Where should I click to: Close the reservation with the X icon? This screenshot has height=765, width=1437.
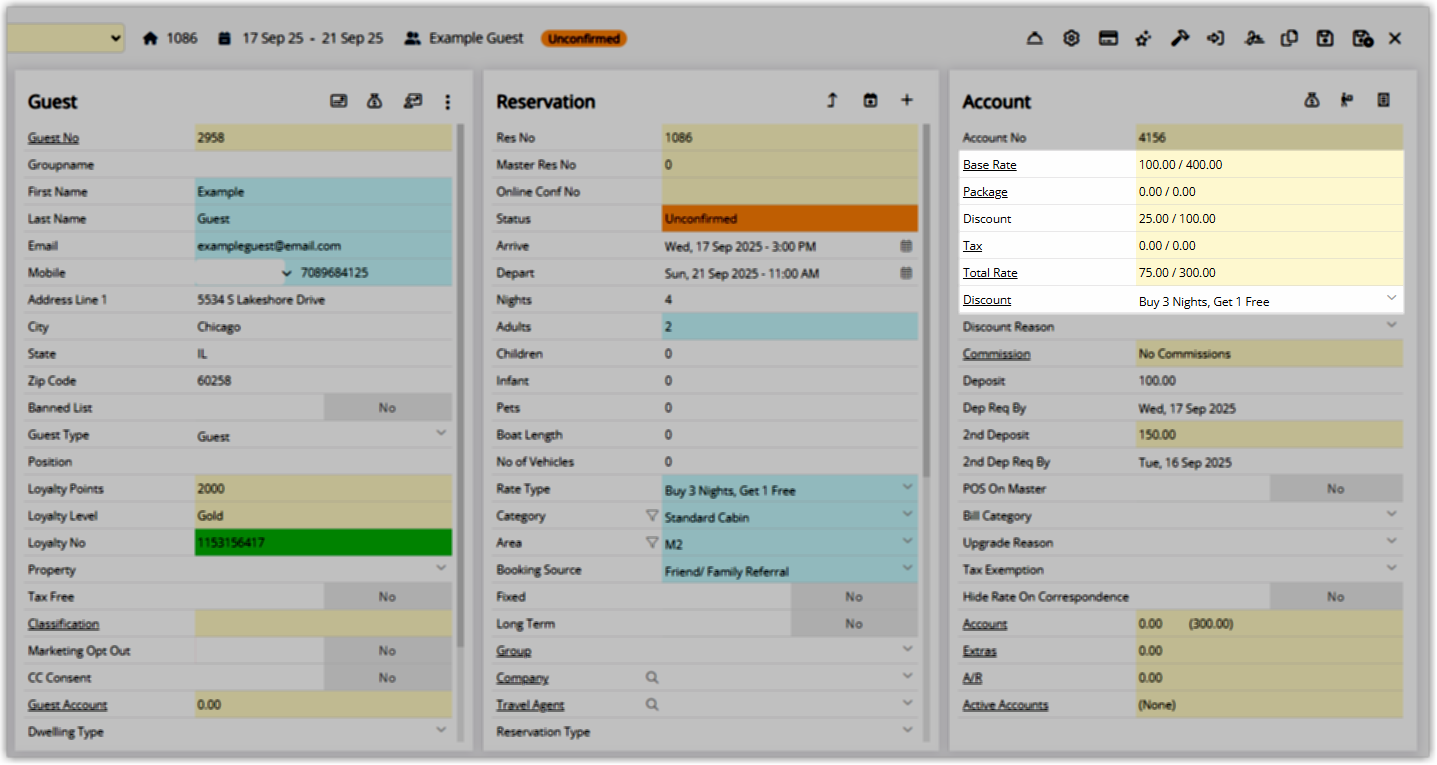tap(1395, 38)
